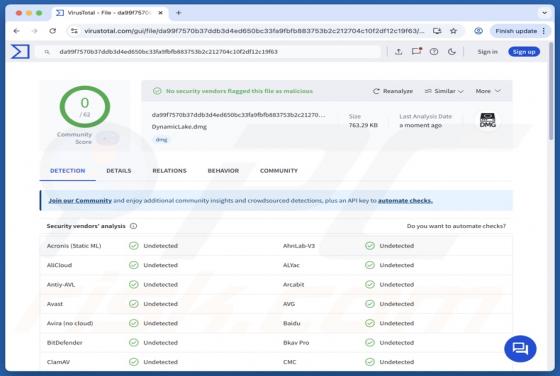Screen dimensions: 560x376
Task: Click the Join our Community link
Action: pyautogui.click(x=80, y=201)
